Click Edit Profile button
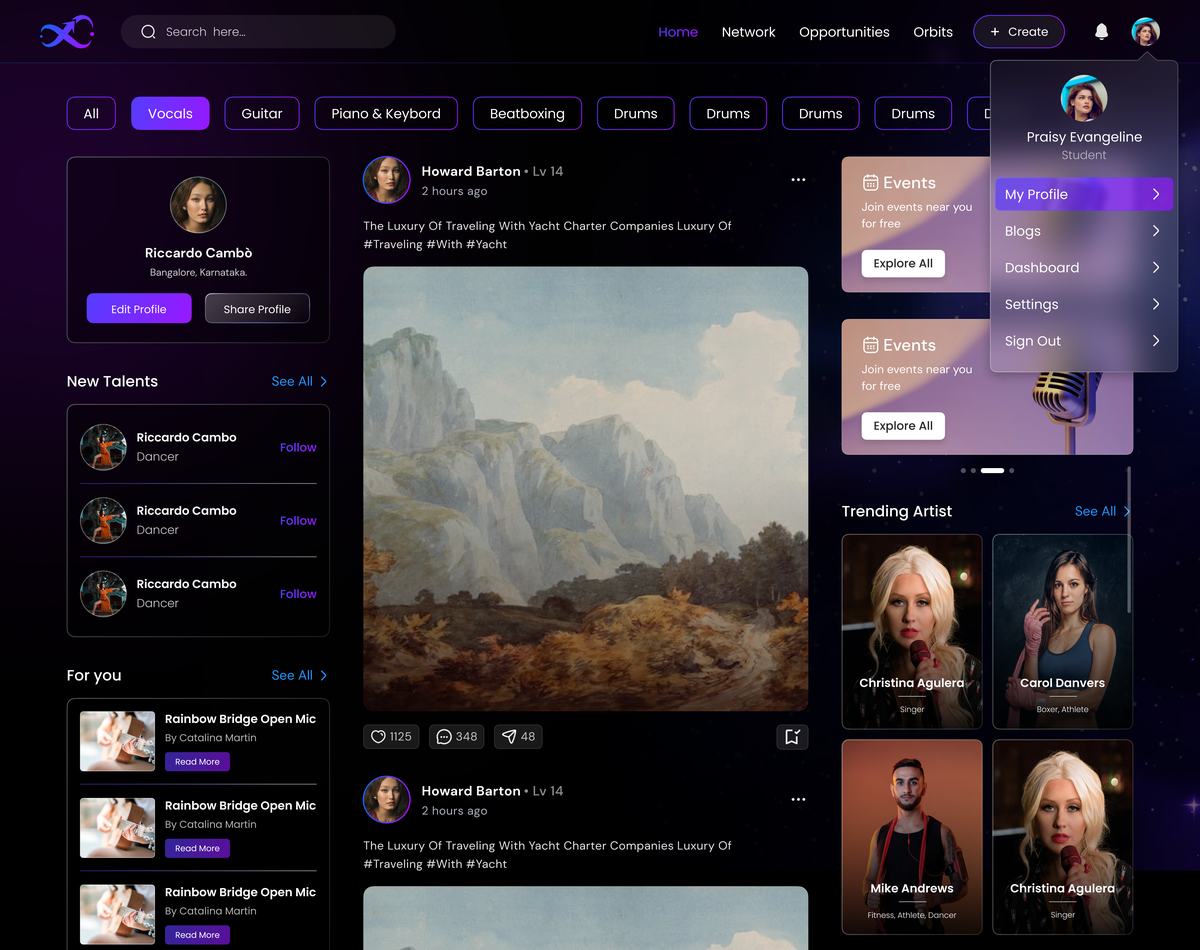Viewport: 1200px width, 950px height. [139, 309]
